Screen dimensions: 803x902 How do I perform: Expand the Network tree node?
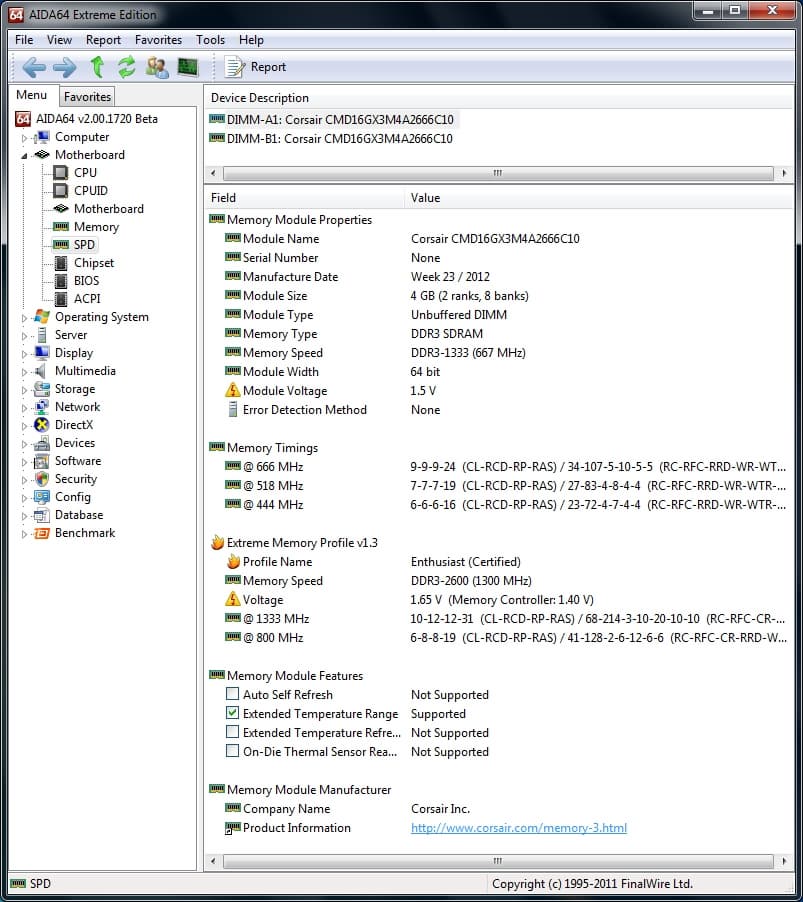point(24,408)
